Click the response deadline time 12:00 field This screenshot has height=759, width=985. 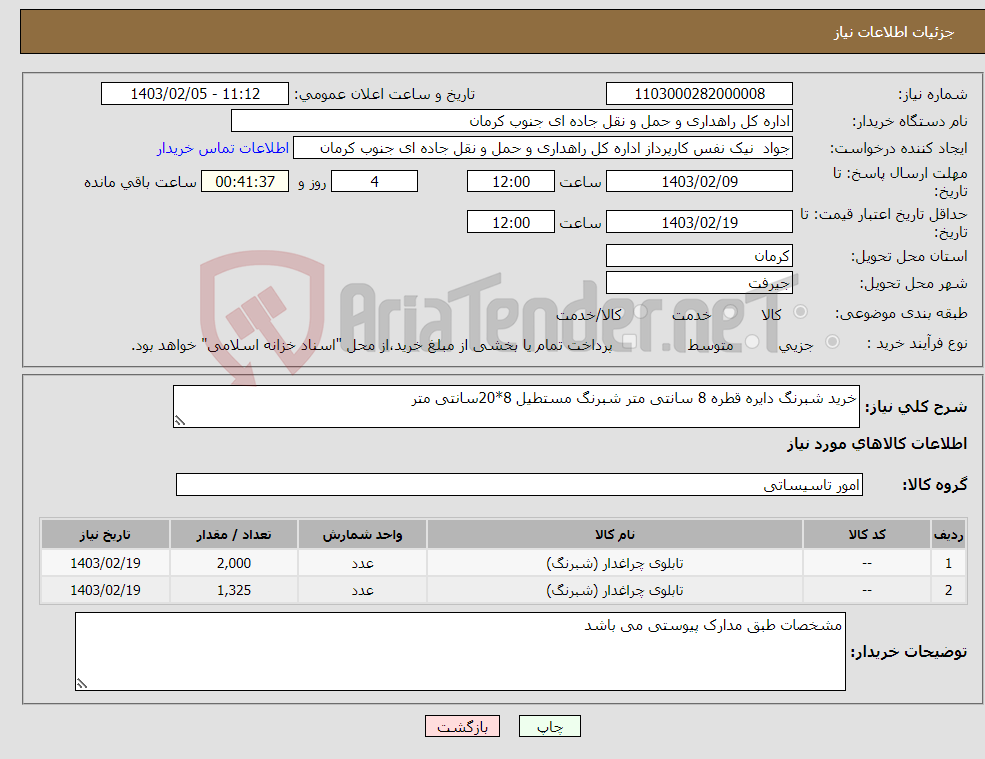click(x=511, y=182)
